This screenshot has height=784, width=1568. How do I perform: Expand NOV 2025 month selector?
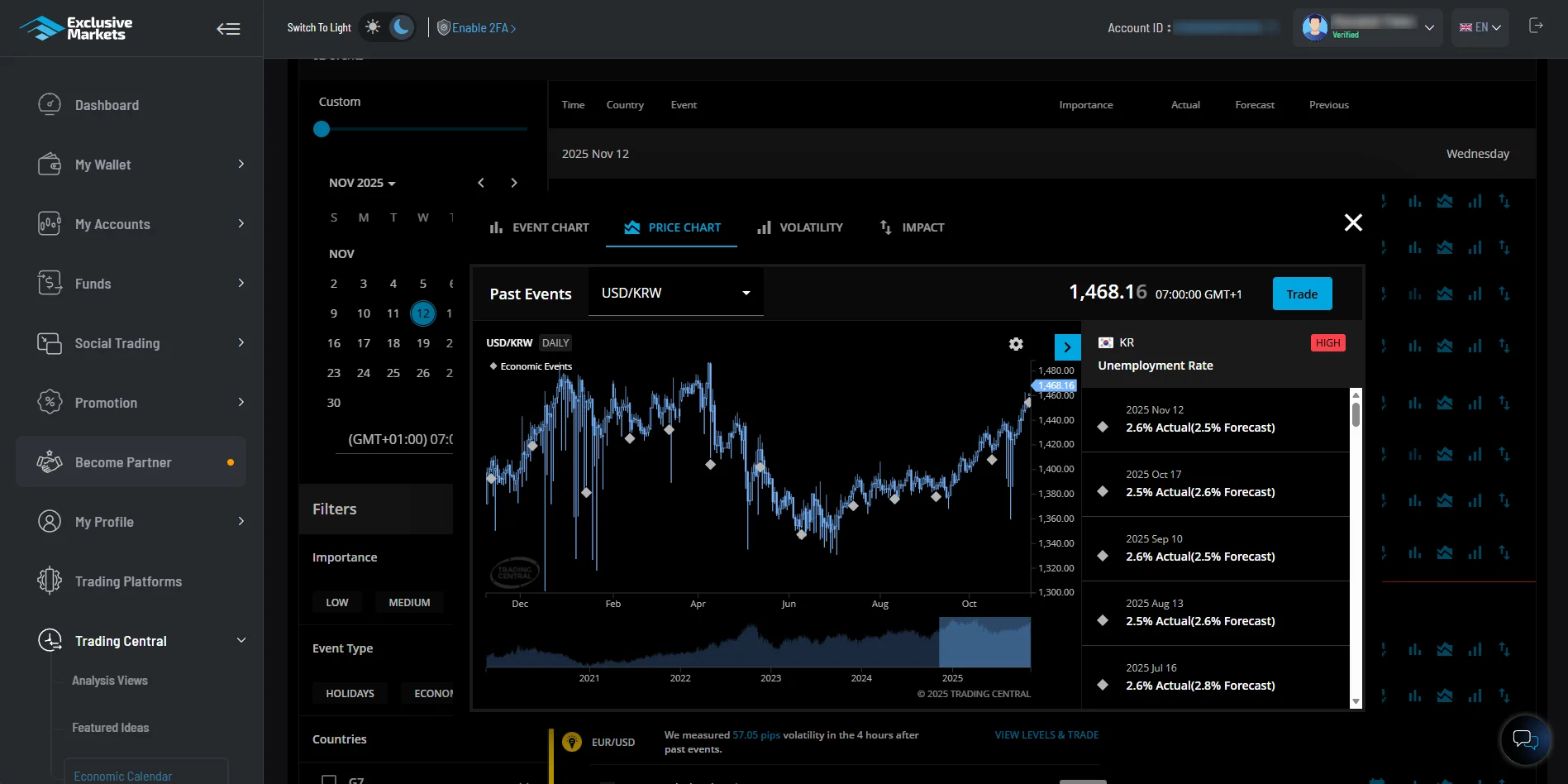(x=362, y=183)
